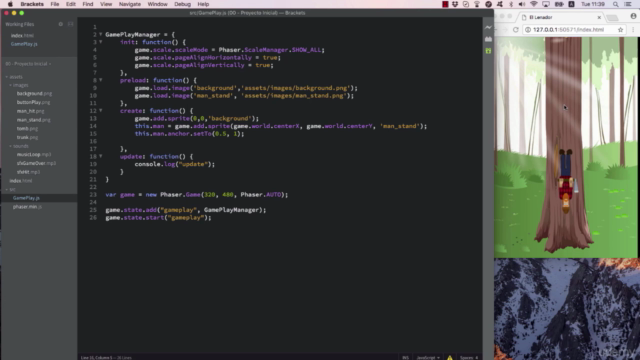Open the Find menu

click(x=88, y=4)
